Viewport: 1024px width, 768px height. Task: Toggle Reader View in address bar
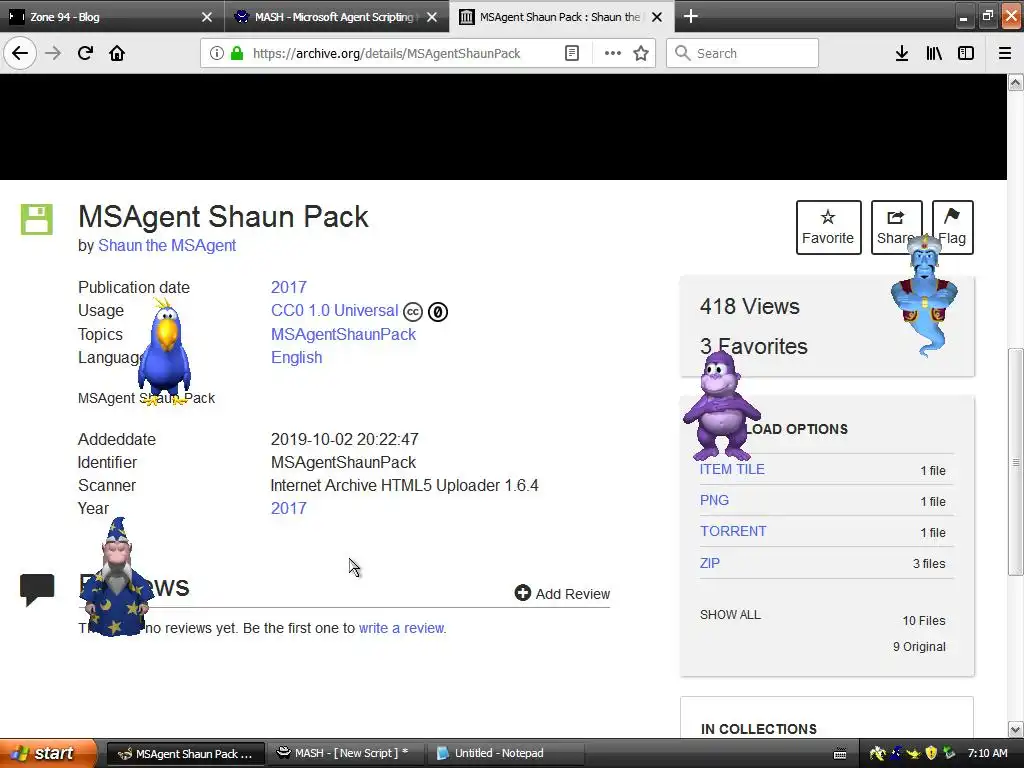(x=571, y=53)
